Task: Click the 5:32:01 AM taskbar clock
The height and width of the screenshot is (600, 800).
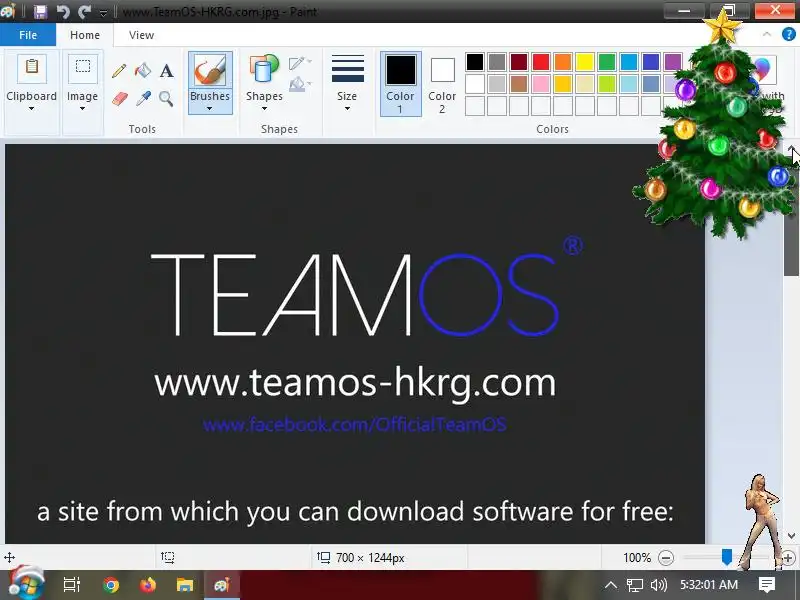Action: coord(709,585)
